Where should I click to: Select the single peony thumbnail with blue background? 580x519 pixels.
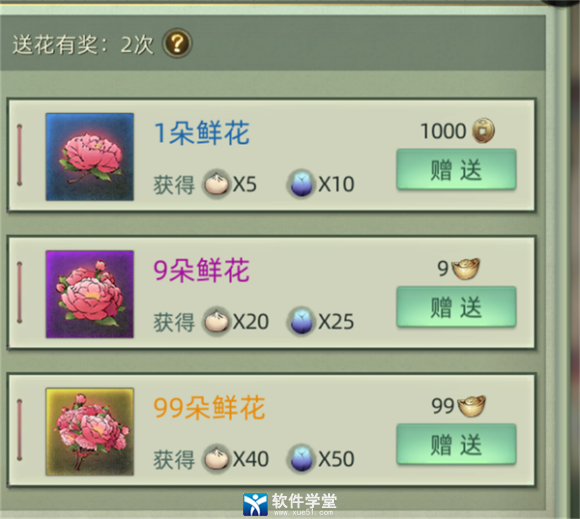[90, 157]
